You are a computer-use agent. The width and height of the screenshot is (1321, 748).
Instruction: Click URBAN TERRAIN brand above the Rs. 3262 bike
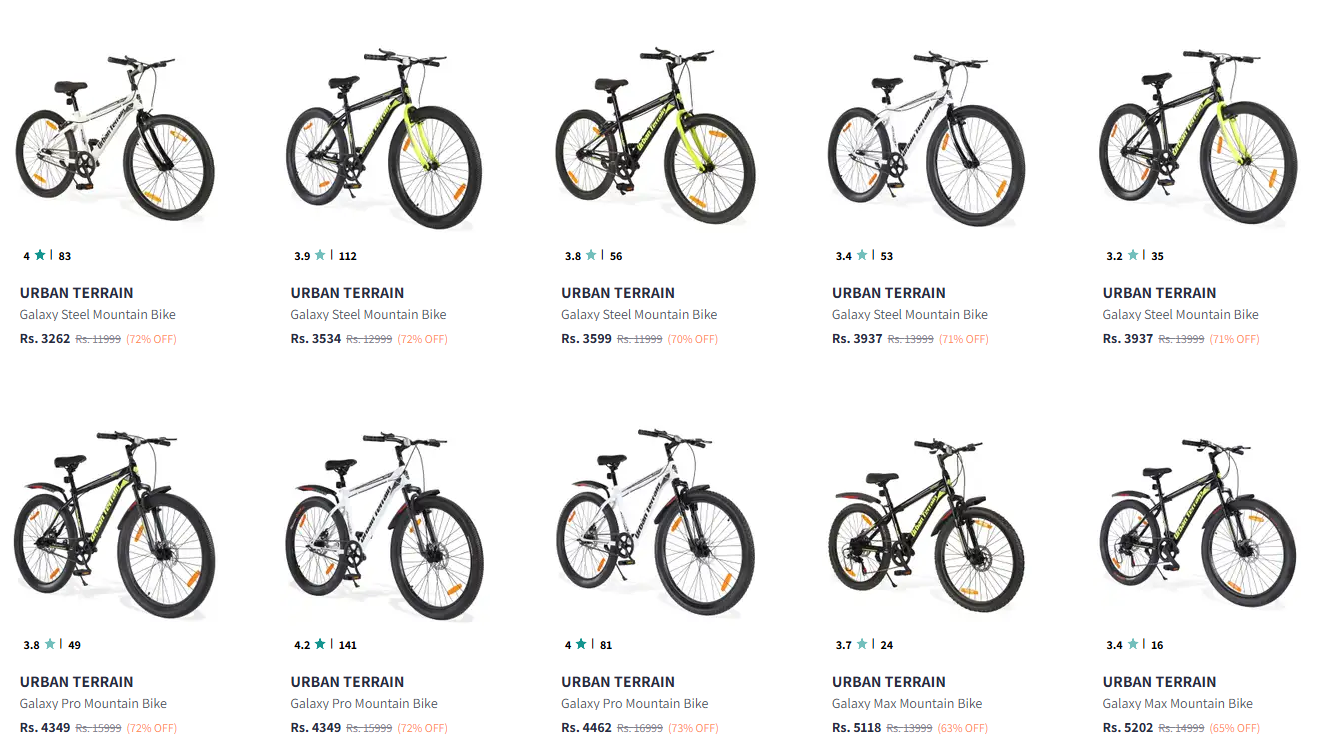click(76, 293)
